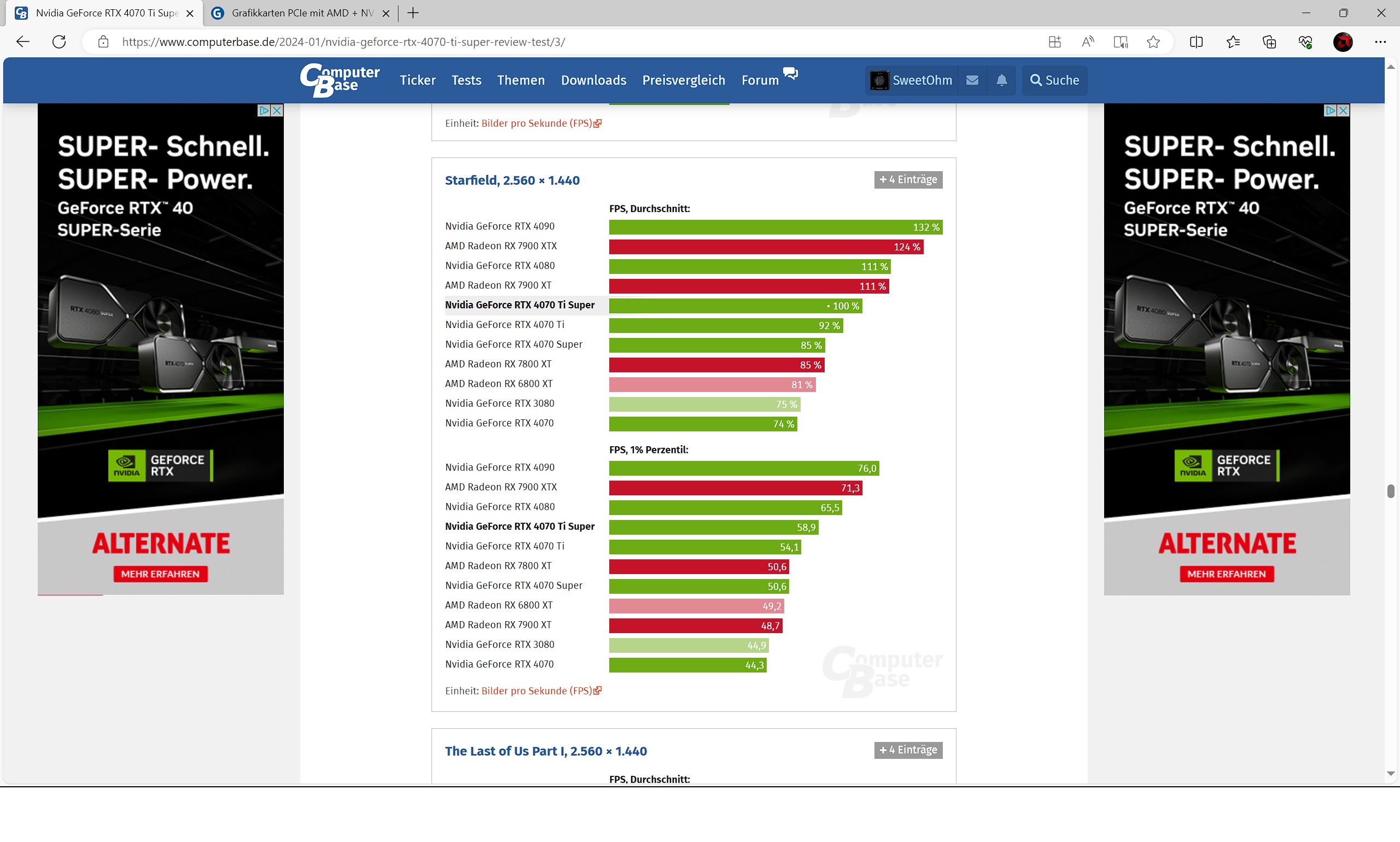Open messages envelope icon in header
Viewport: 1400px width, 842px height.
[972, 80]
